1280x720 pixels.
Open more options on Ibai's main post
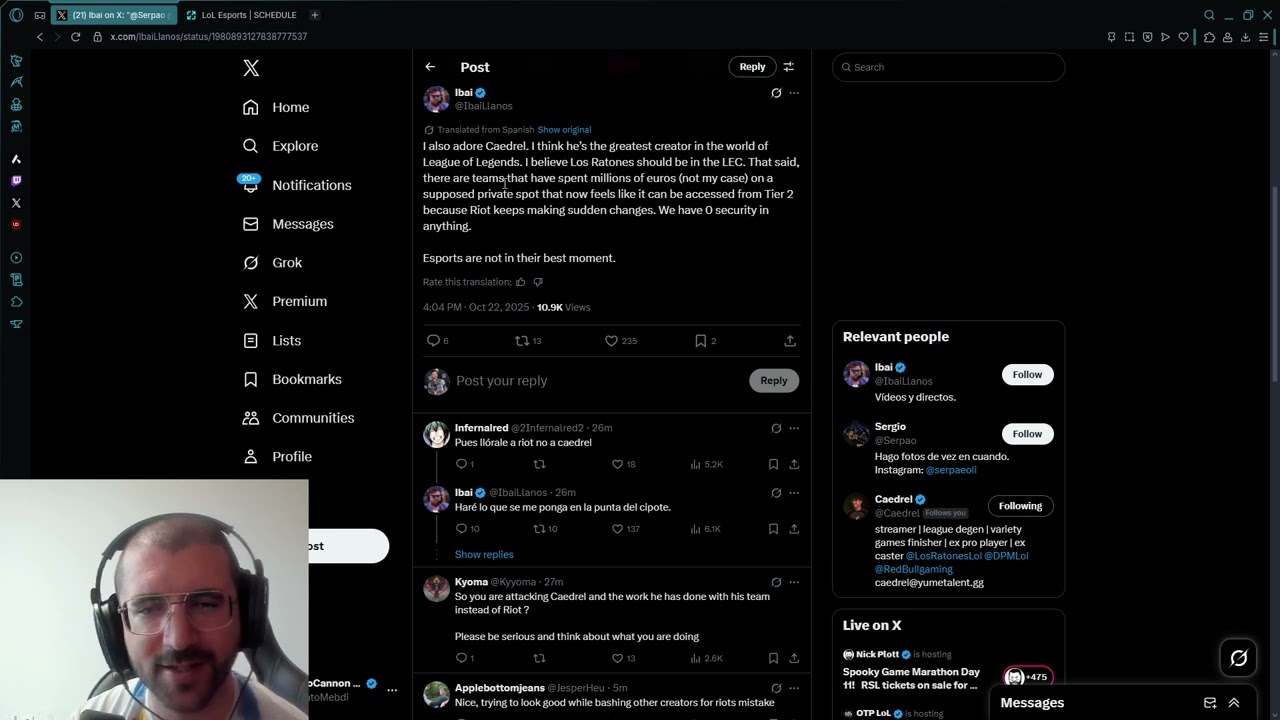point(794,93)
